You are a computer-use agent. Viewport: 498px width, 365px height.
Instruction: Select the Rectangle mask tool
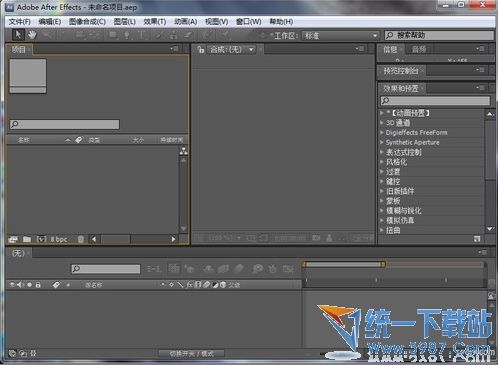click(x=113, y=35)
